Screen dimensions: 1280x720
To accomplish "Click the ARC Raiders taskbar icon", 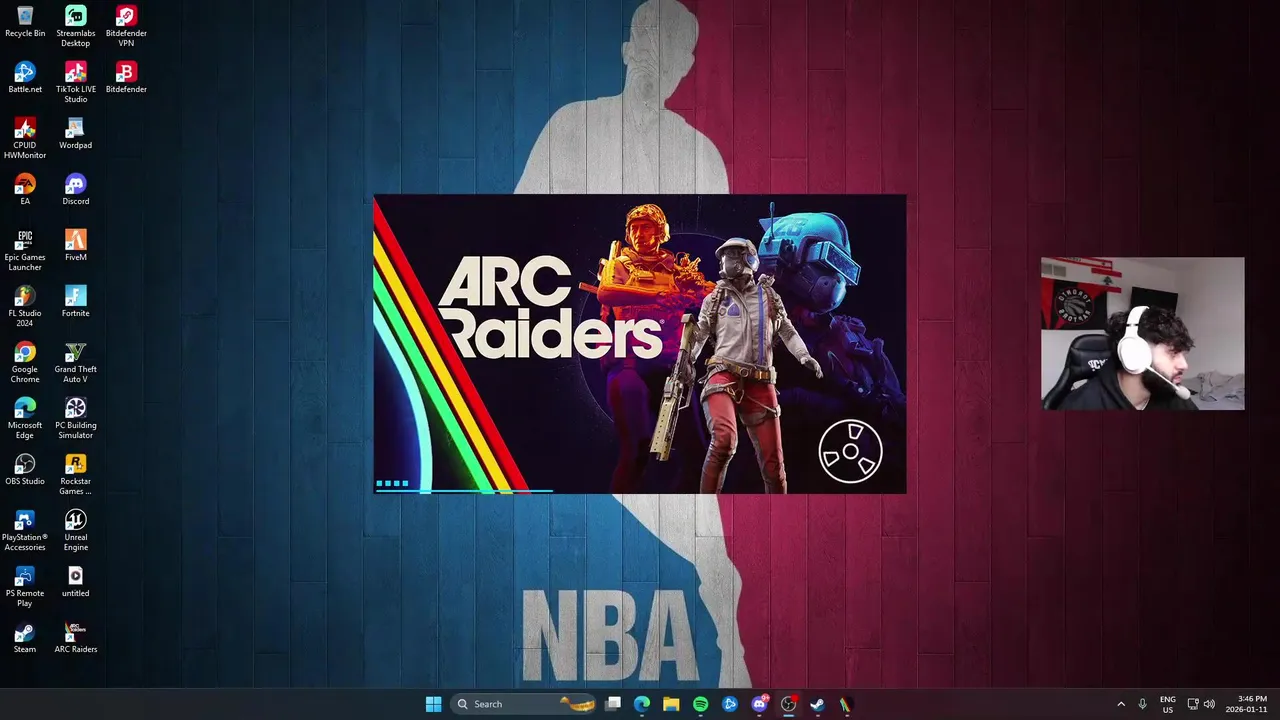I will coord(846,704).
